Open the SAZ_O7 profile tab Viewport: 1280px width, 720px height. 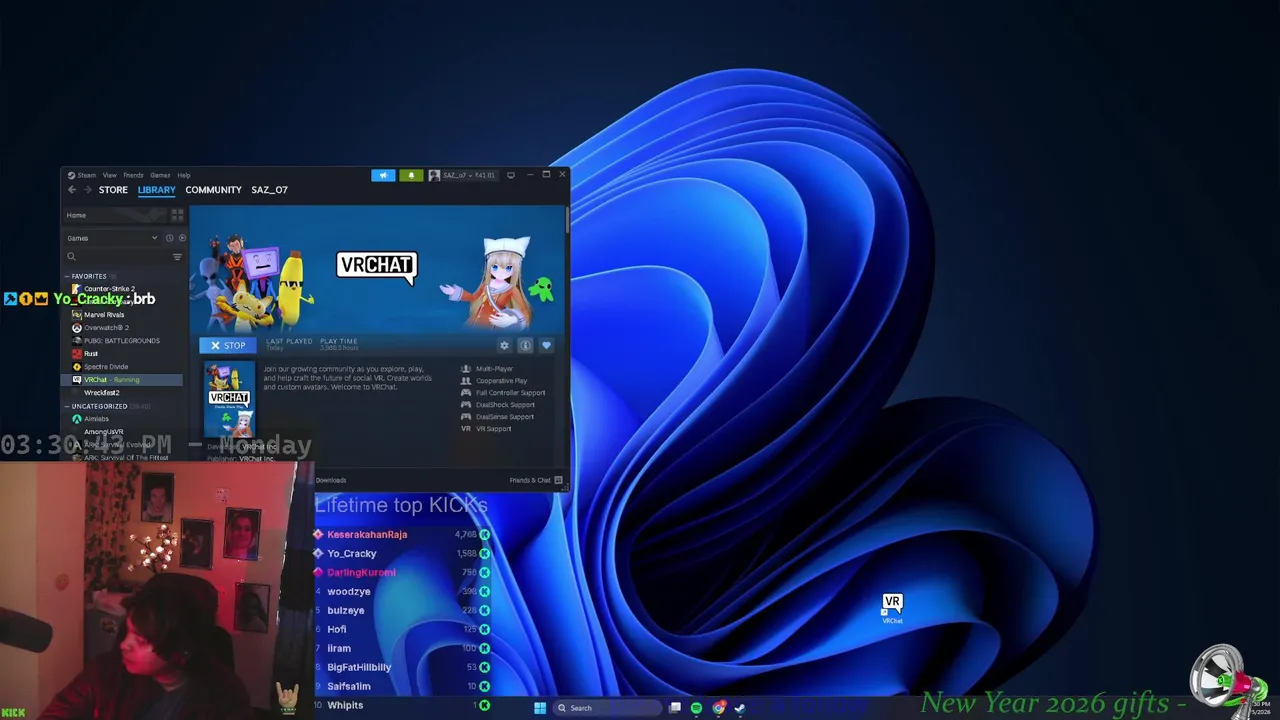(x=269, y=190)
